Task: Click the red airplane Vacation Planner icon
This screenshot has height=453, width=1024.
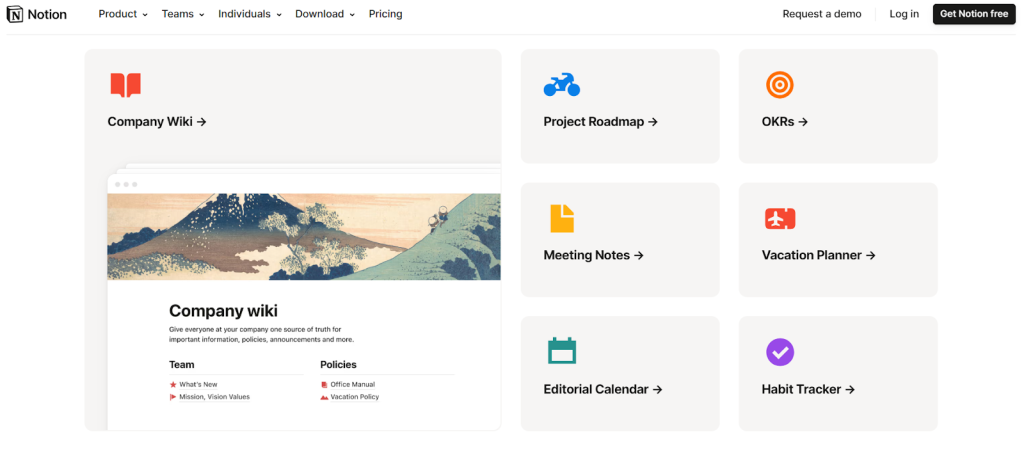Action: [780, 219]
